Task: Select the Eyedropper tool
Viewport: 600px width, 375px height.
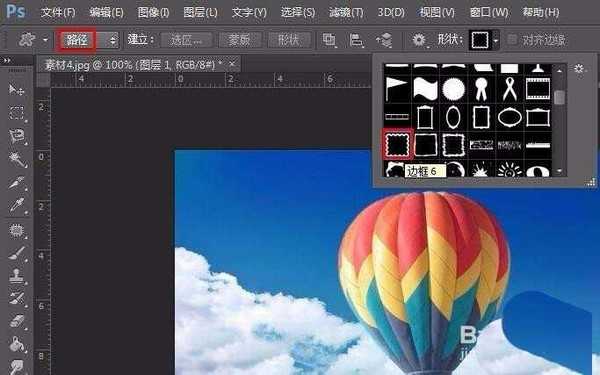Action: [x=16, y=206]
